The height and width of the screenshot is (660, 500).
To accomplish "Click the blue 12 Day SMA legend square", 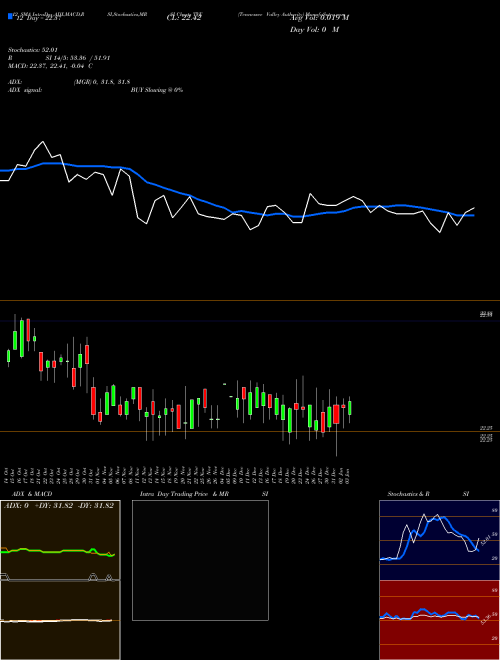I will pos(10,16).
